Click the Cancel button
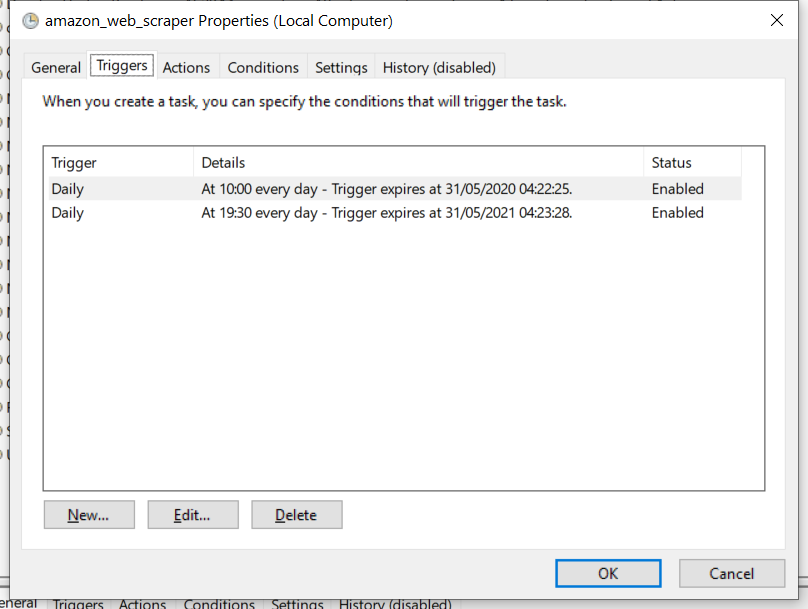Screen dimensions: 808x609 click(x=732, y=573)
